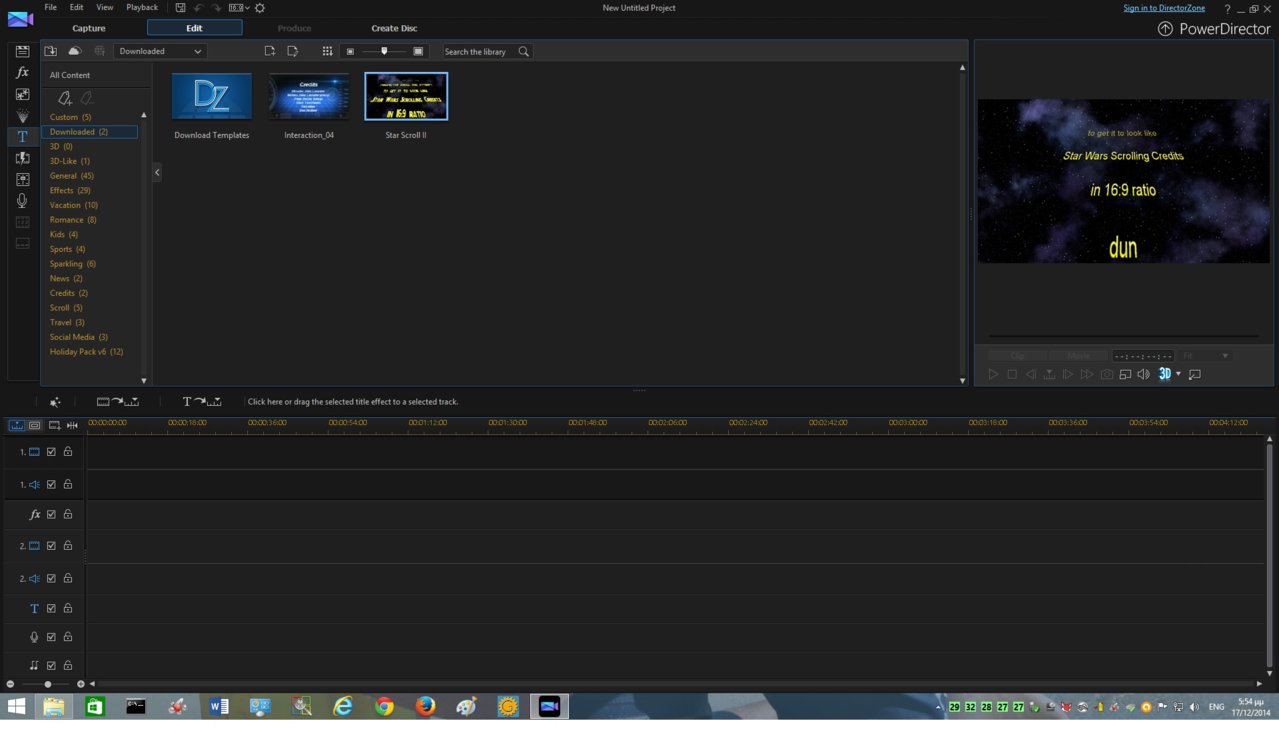Screen dimensions: 1279x755
Task: Select the Custom (5) category
Action: click(70, 117)
